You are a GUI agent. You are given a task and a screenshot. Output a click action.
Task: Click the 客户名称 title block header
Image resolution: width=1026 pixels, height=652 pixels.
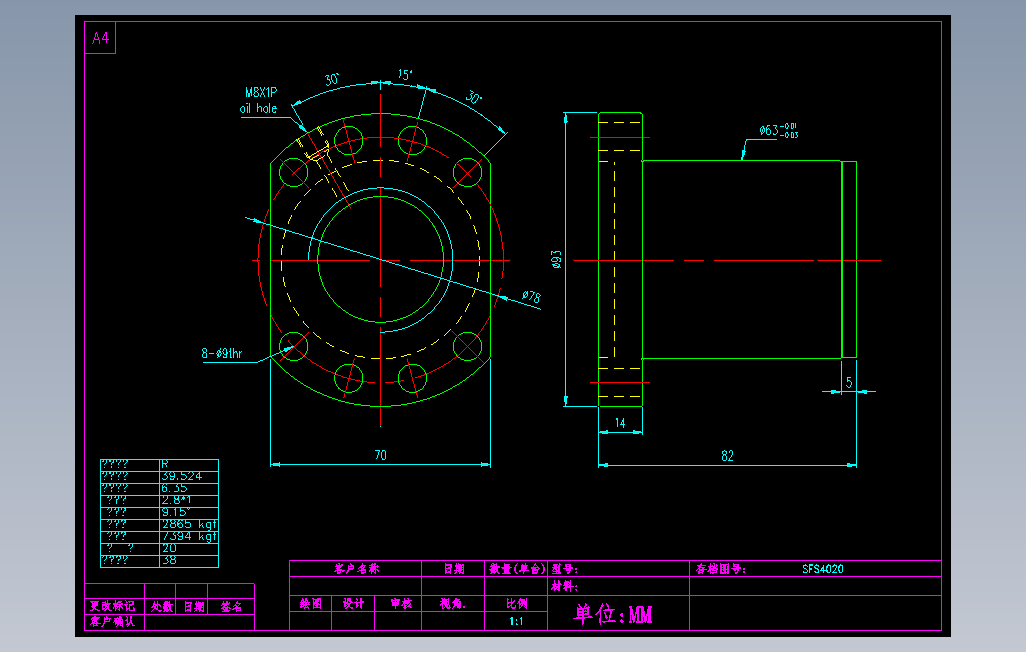[356, 568]
